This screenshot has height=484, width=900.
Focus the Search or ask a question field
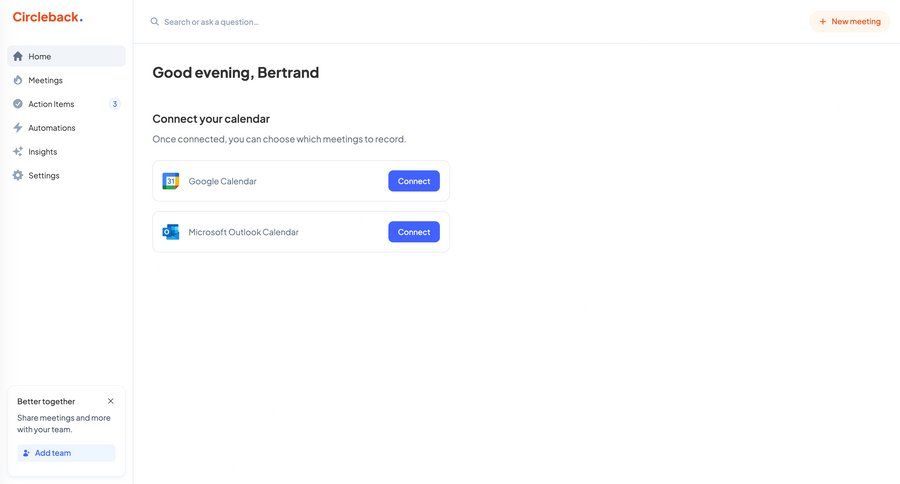(300, 21)
